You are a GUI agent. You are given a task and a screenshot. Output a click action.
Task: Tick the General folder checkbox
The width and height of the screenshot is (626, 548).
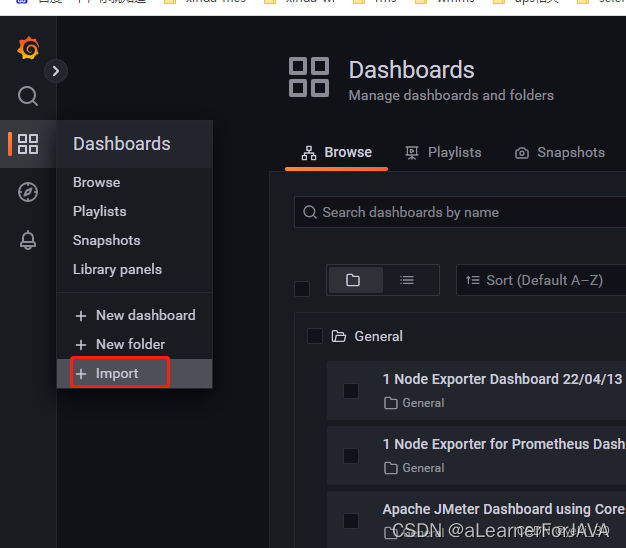click(315, 336)
